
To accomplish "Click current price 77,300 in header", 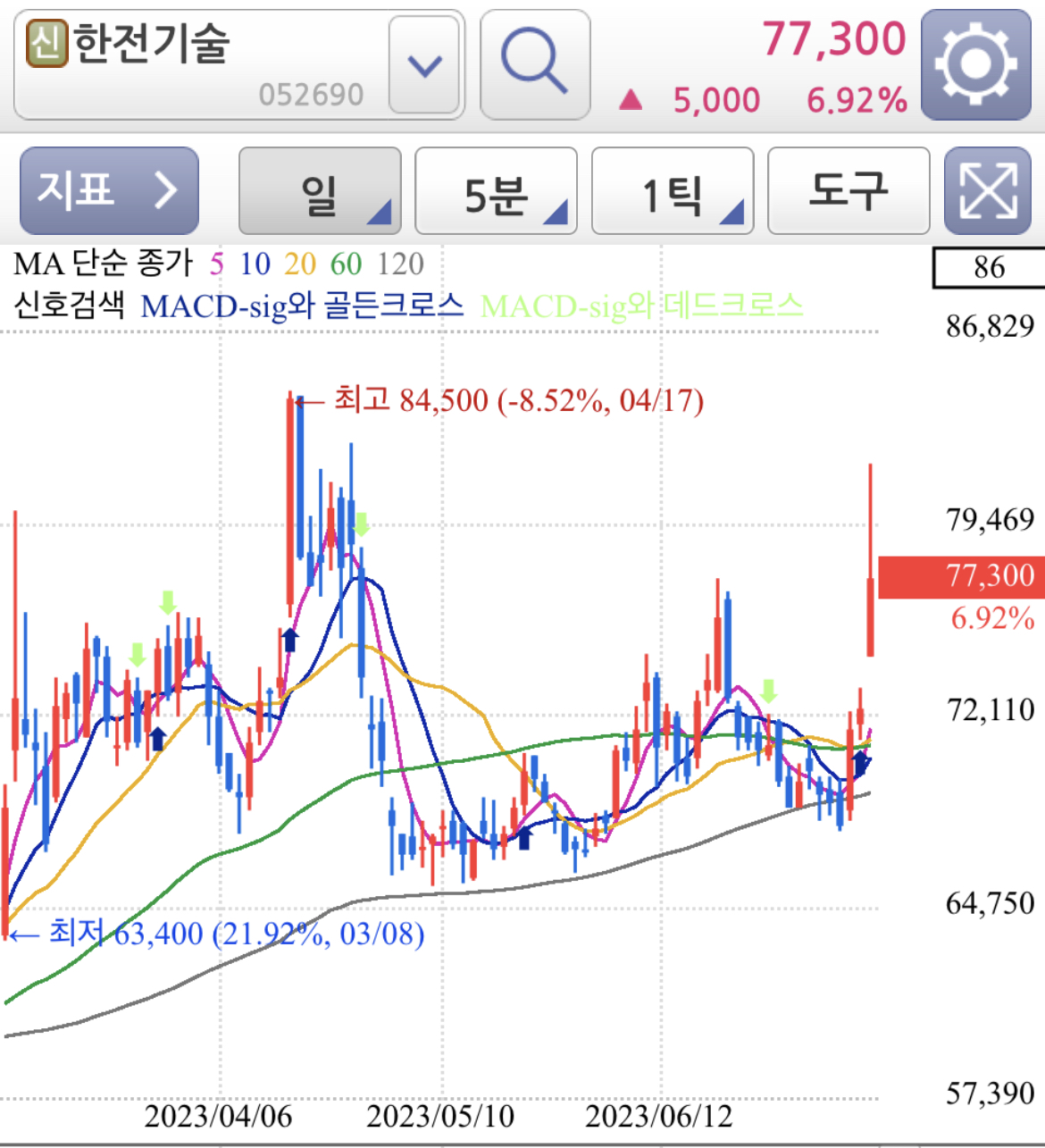I will tap(834, 39).
